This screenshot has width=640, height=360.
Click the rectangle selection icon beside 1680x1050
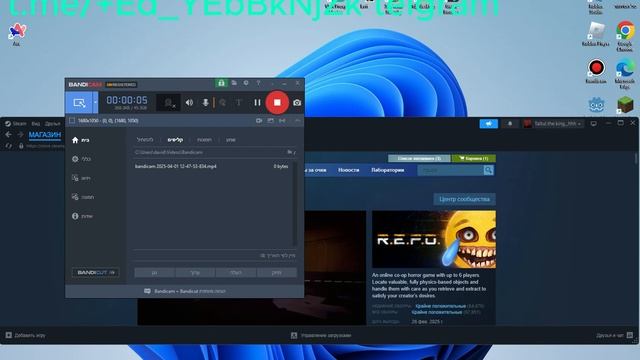pyautogui.click(x=72, y=121)
